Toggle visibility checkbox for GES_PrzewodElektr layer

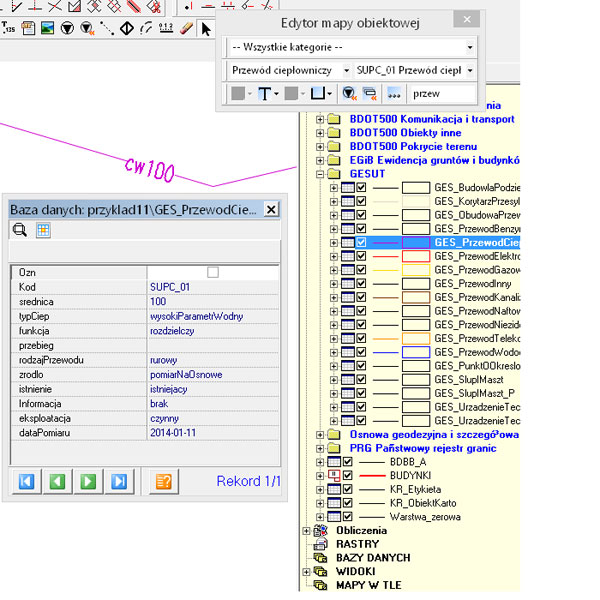[361, 256]
